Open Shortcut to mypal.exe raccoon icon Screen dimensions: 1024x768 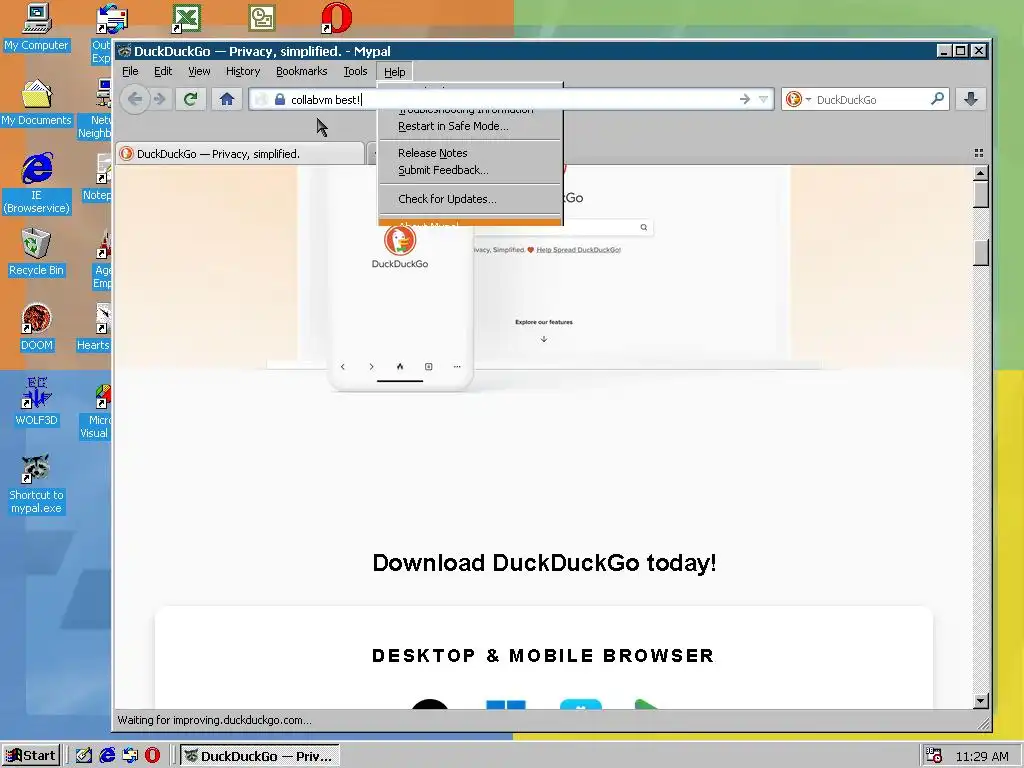point(36,484)
